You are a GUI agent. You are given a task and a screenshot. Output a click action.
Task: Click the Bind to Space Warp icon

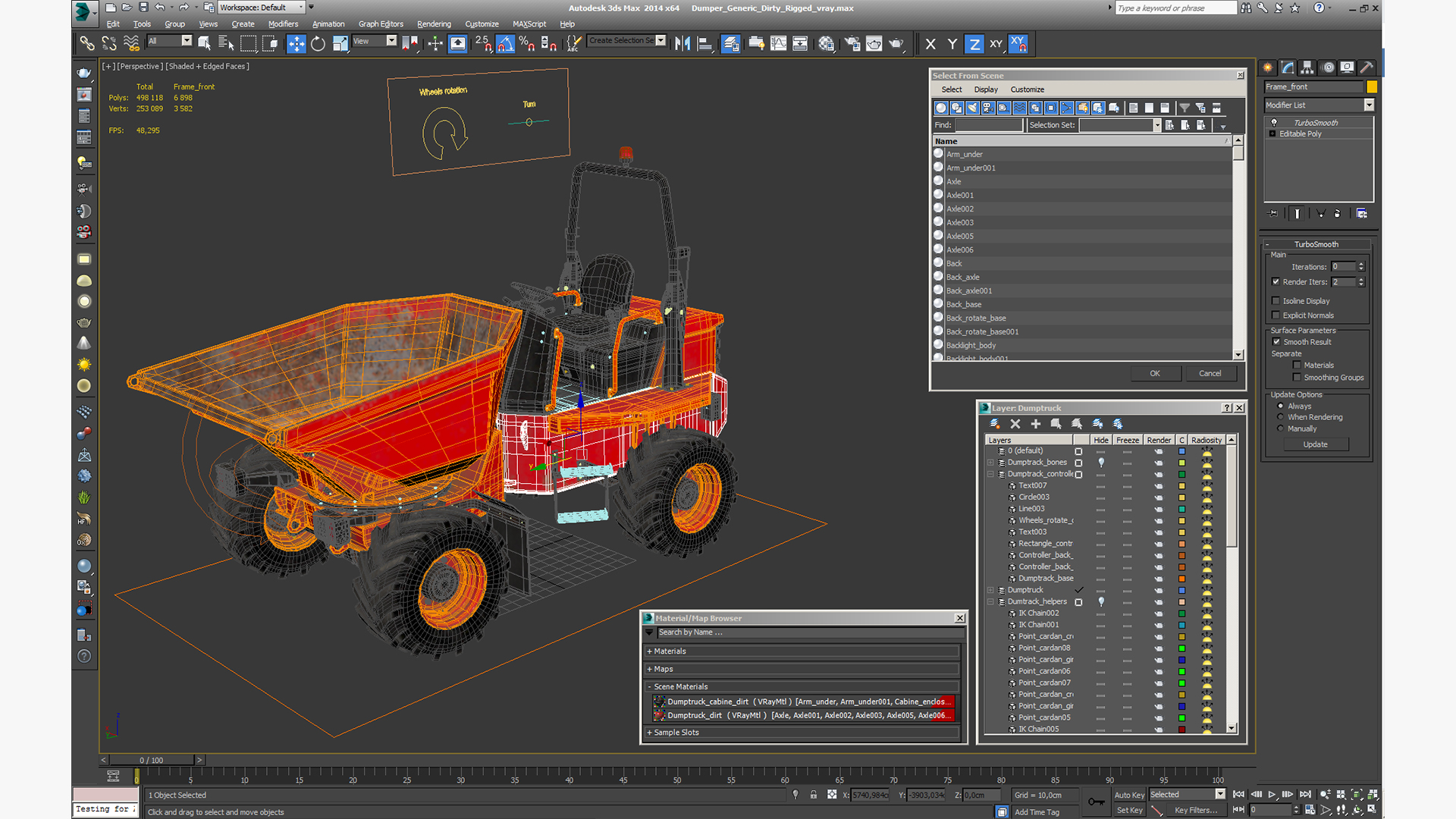(131, 44)
